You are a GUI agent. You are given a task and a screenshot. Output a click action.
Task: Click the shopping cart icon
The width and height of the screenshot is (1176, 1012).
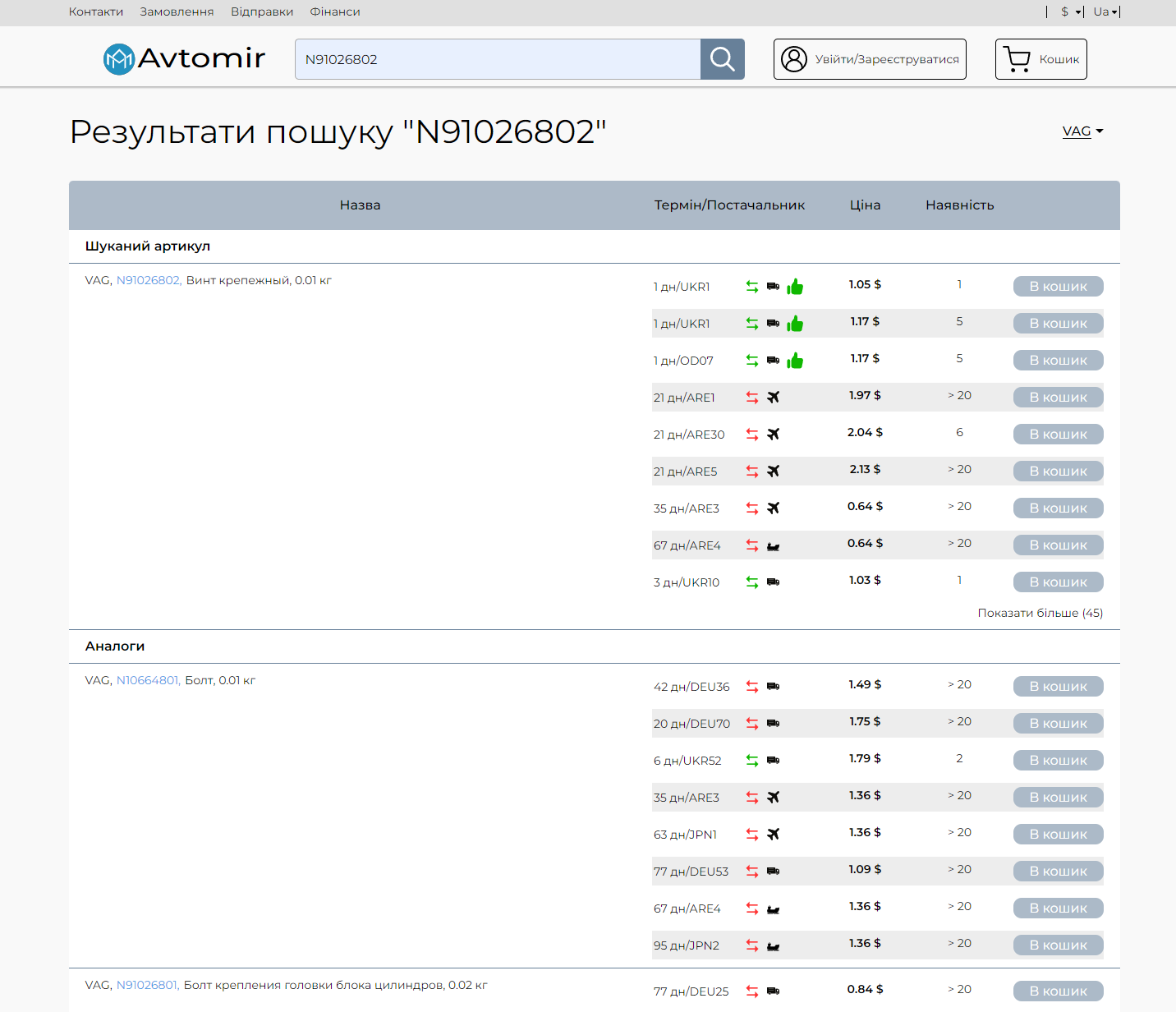[x=1017, y=59]
